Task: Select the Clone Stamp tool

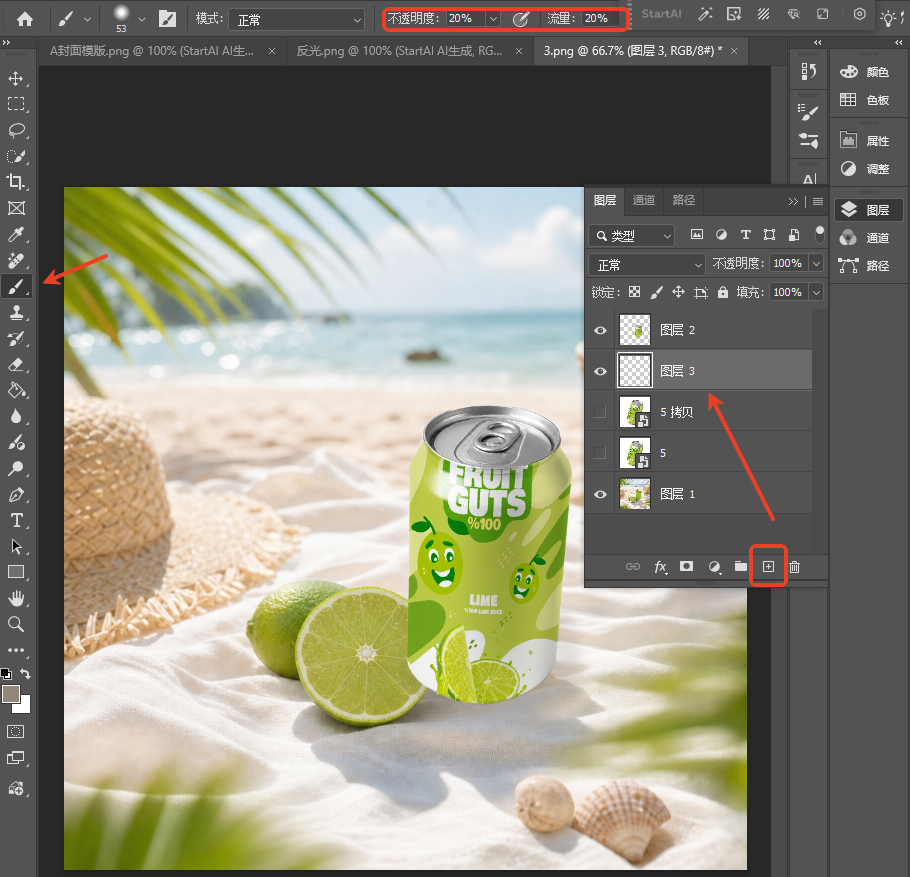Action: 16,312
